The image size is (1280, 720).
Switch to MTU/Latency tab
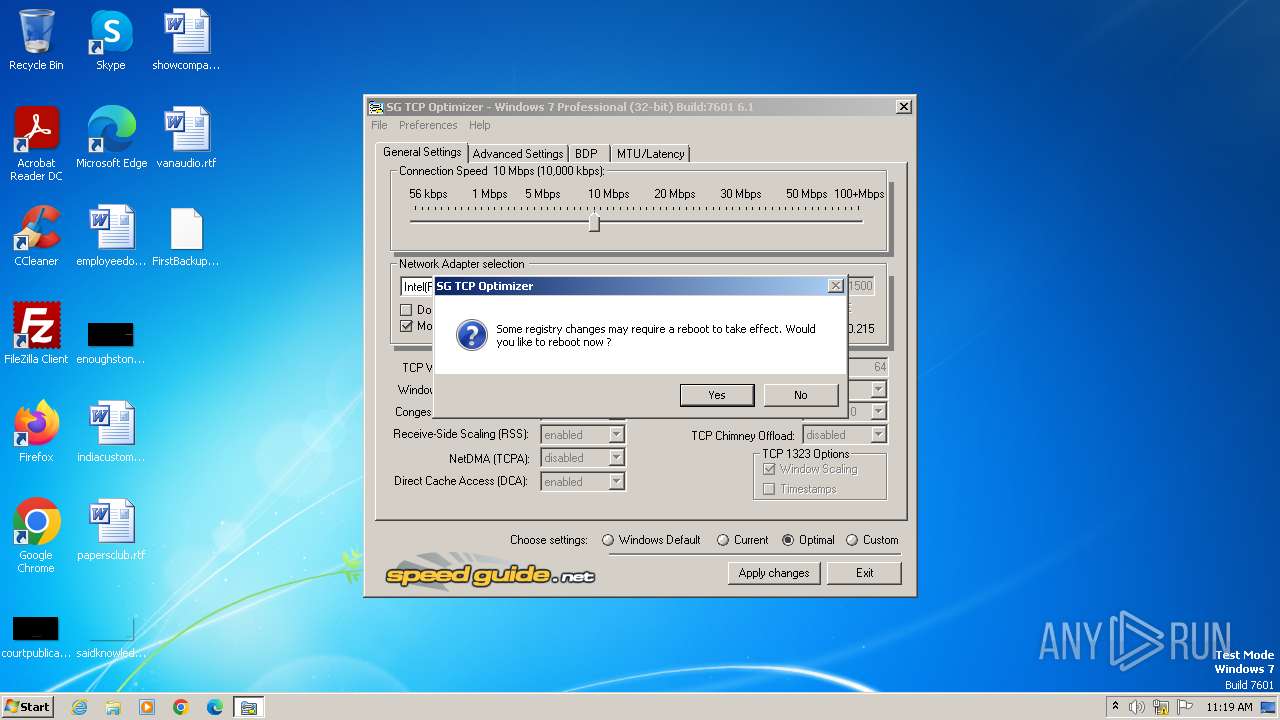651,154
